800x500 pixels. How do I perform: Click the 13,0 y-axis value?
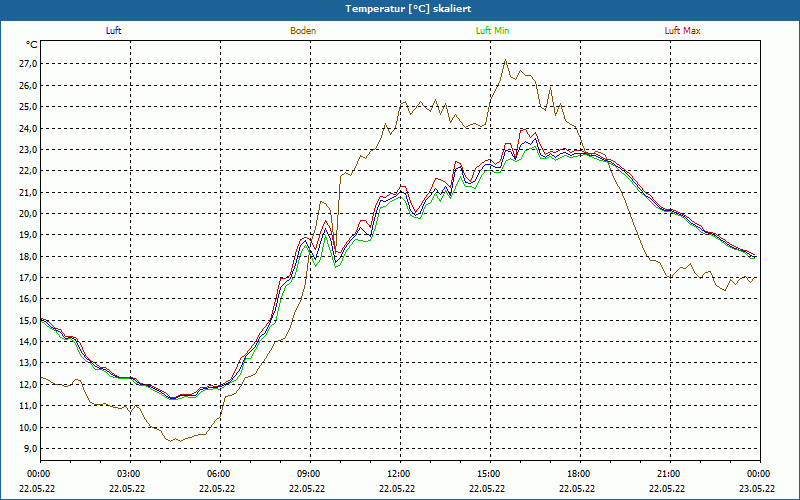29,363
